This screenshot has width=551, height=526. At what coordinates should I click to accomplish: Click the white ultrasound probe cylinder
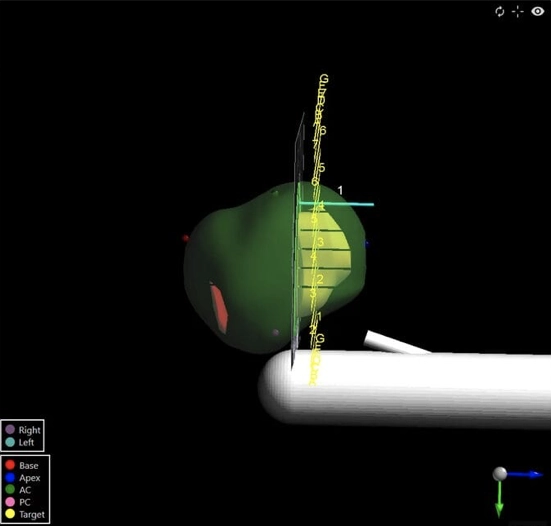(x=405, y=388)
